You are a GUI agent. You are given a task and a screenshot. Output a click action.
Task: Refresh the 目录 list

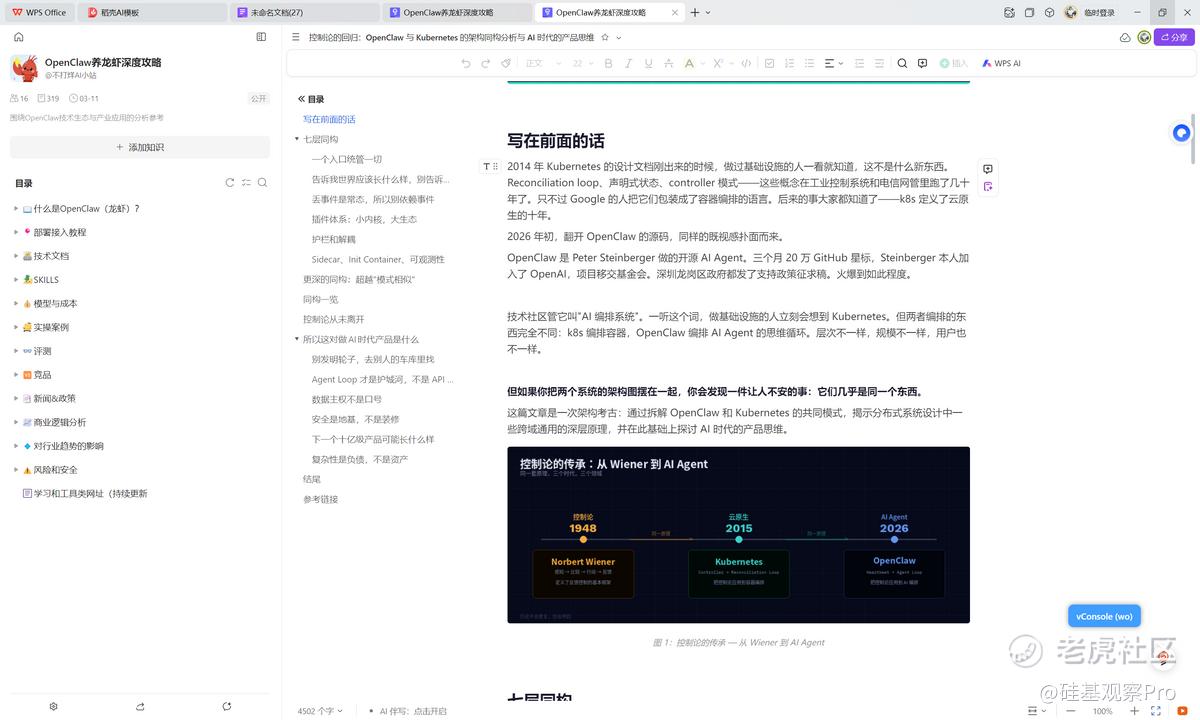pyautogui.click(x=230, y=183)
